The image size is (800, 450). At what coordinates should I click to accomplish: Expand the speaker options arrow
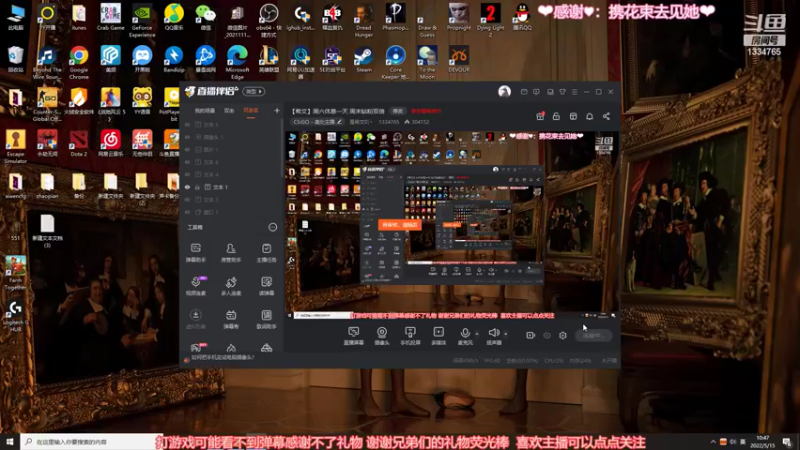point(506,334)
